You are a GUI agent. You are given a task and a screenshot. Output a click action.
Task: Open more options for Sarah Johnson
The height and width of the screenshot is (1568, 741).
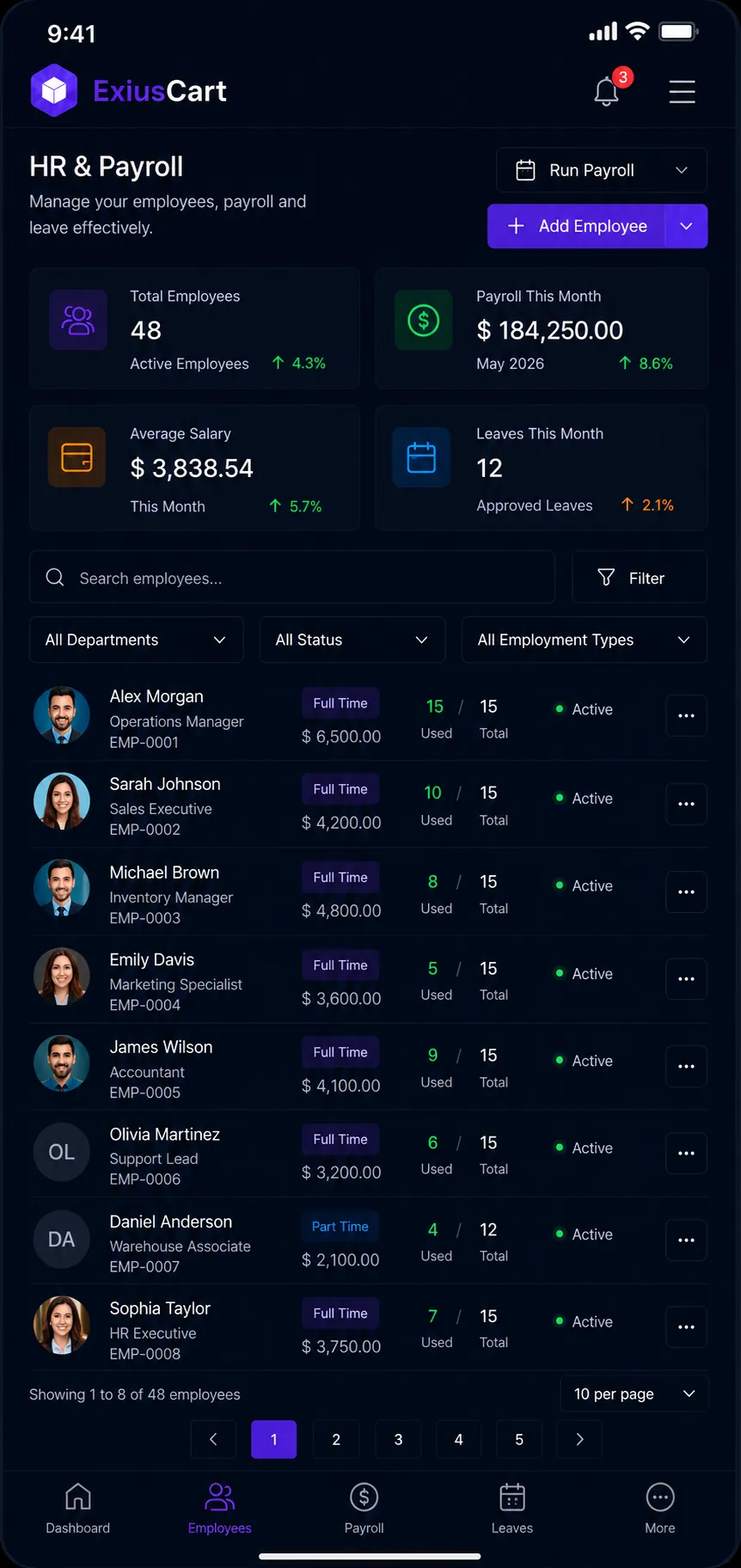[x=686, y=804]
